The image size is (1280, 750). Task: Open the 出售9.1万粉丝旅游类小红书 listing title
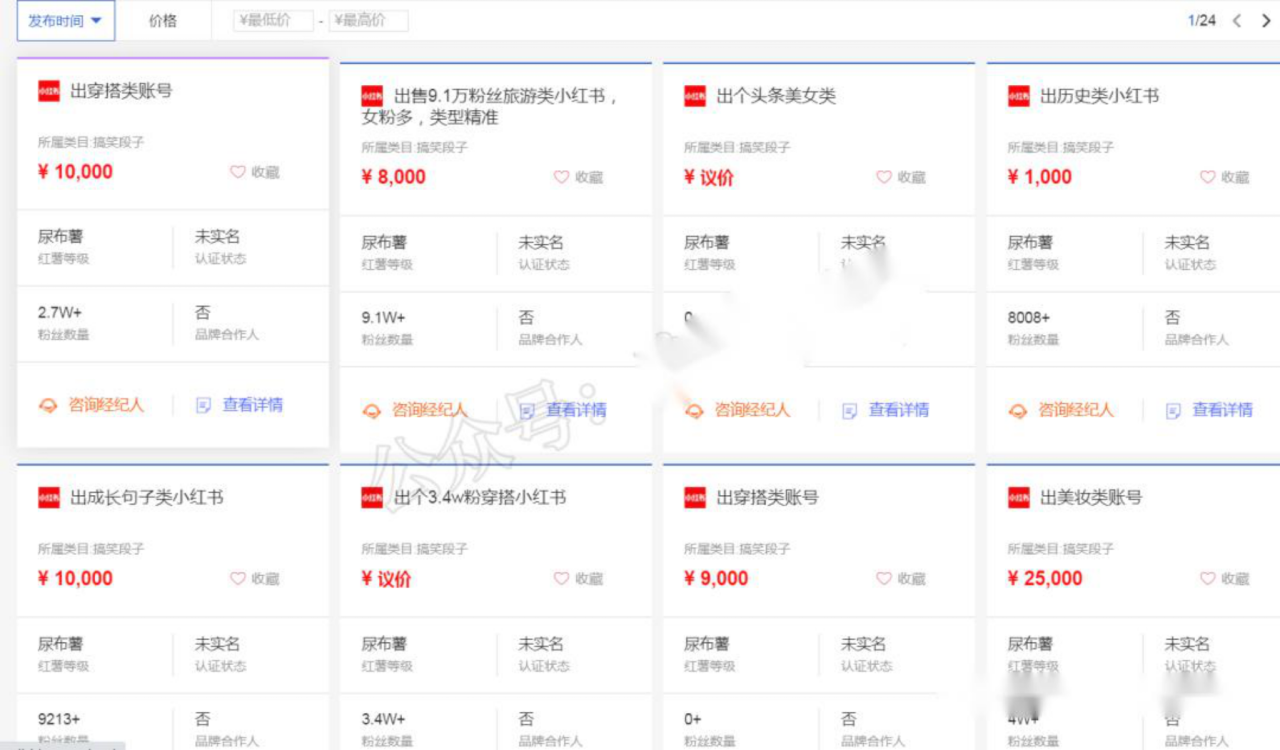[490, 106]
